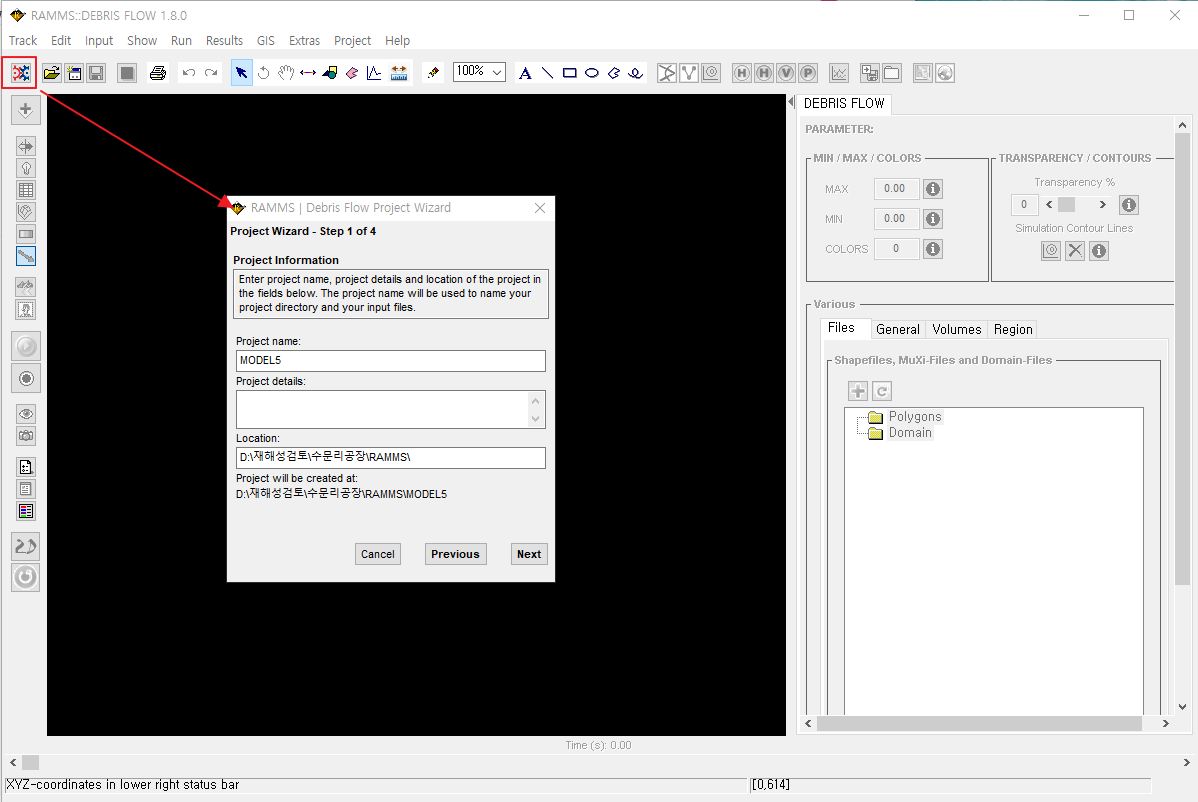1198x802 pixels.
Task: Click the MAX value field showing 0.00
Action: [896, 189]
